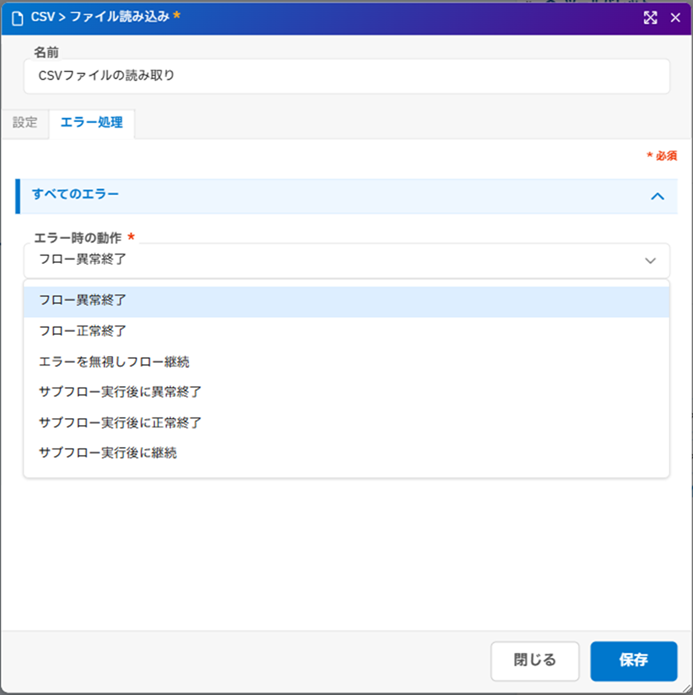Collapse section using the up chevron icon
This screenshot has width=693, height=695.
coord(657,196)
